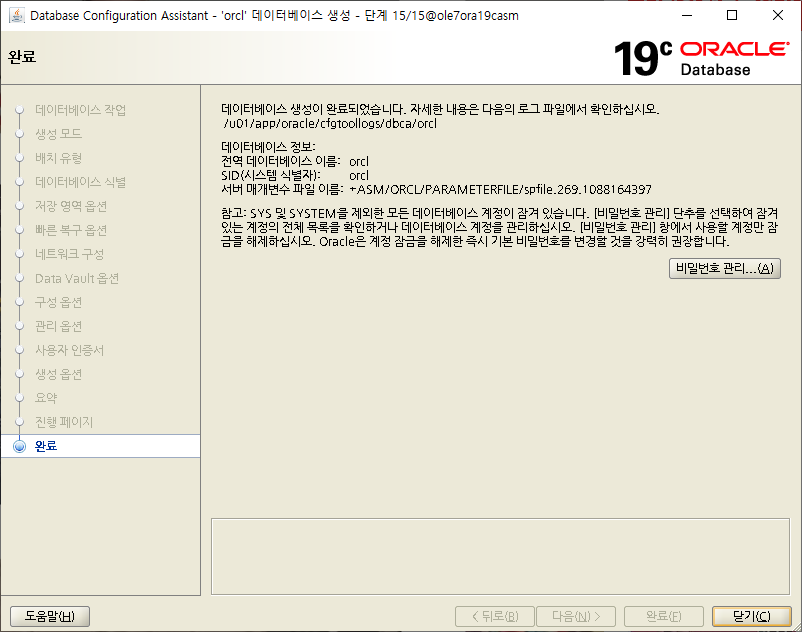The width and height of the screenshot is (802, 632).
Task: Select 생성 모드 step in sidebar
Action: 58,134
